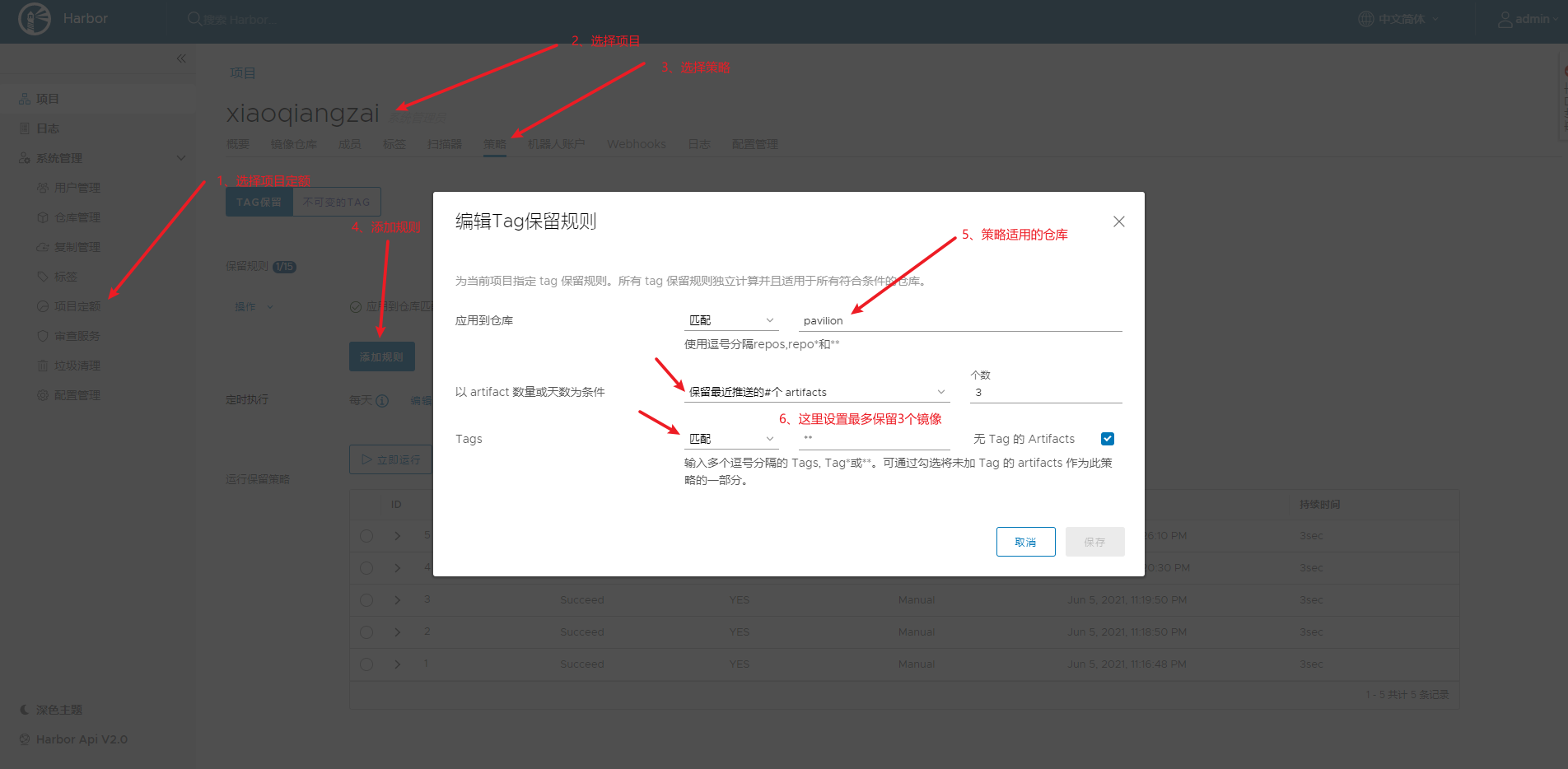Screen dimensions: 1568x769
Task: Click the 项目 breadcrumb link
Action: 242,73
